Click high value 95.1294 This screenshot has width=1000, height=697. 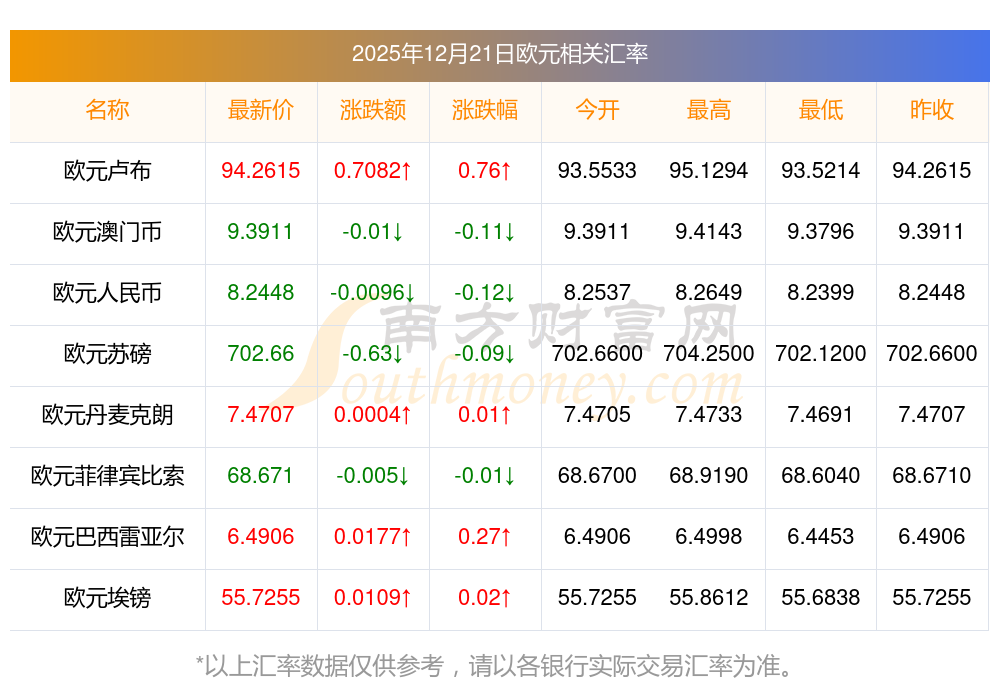pos(709,170)
